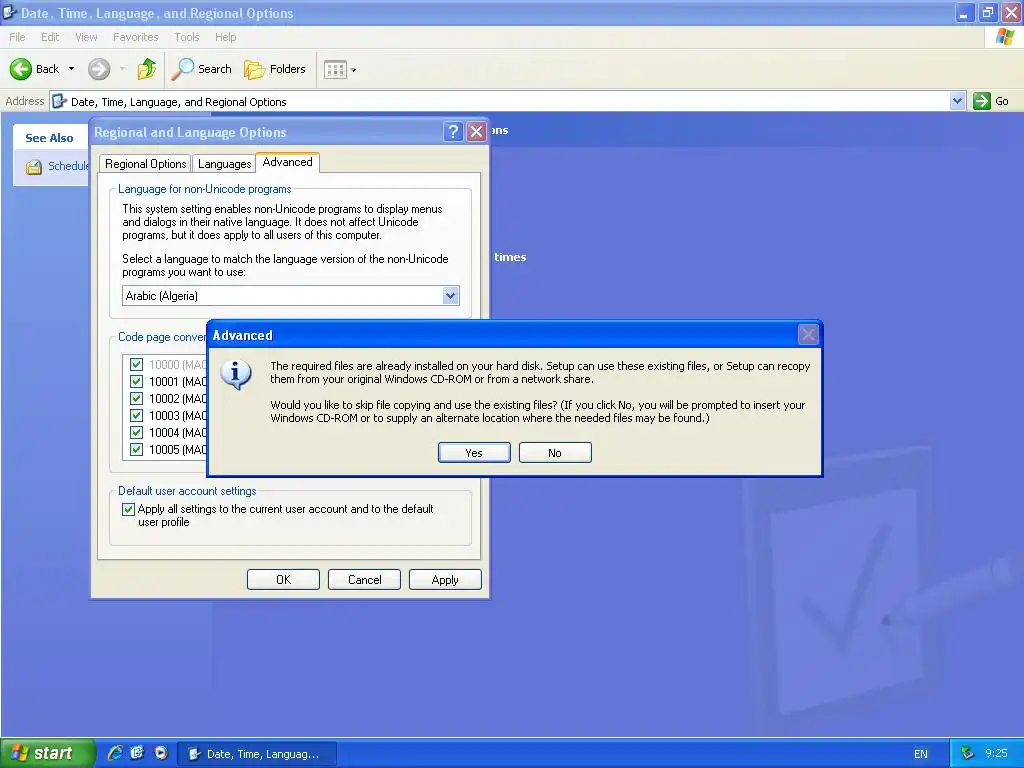
Task: Open the Edit menu
Action: [x=50, y=37]
